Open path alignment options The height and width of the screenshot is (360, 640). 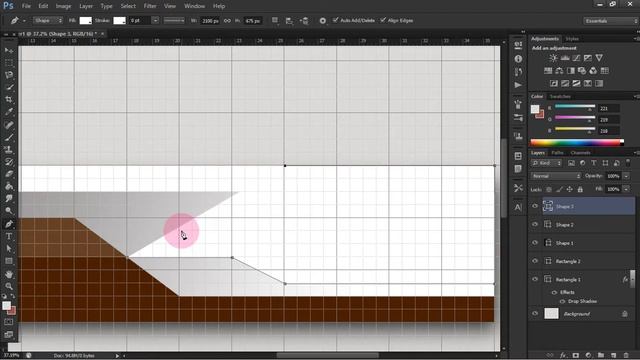[x=289, y=20]
